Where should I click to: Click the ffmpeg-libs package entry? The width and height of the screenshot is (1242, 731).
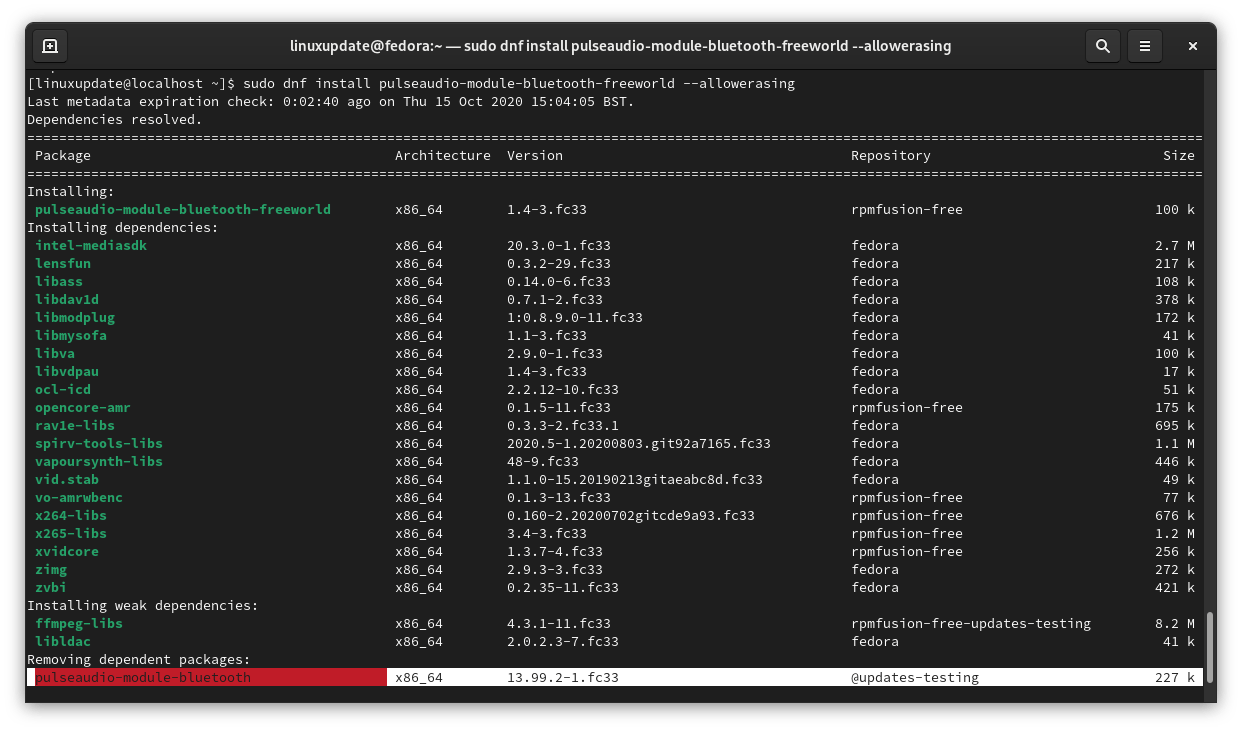tap(79, 624)
